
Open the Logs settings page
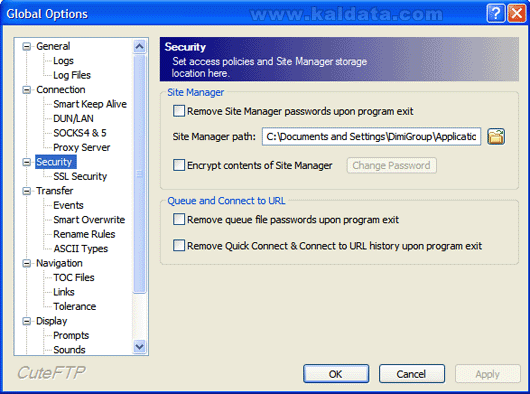point(63,61)
